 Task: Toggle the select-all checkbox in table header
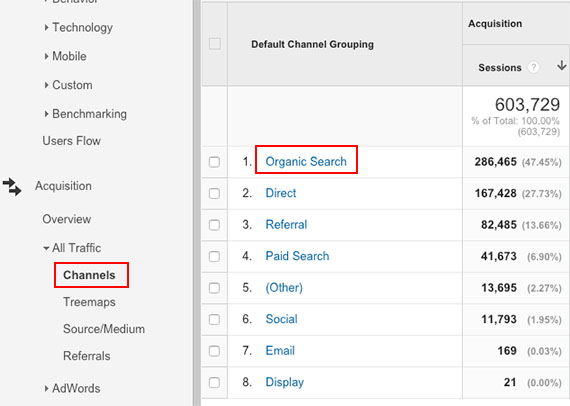pos(215,44)
